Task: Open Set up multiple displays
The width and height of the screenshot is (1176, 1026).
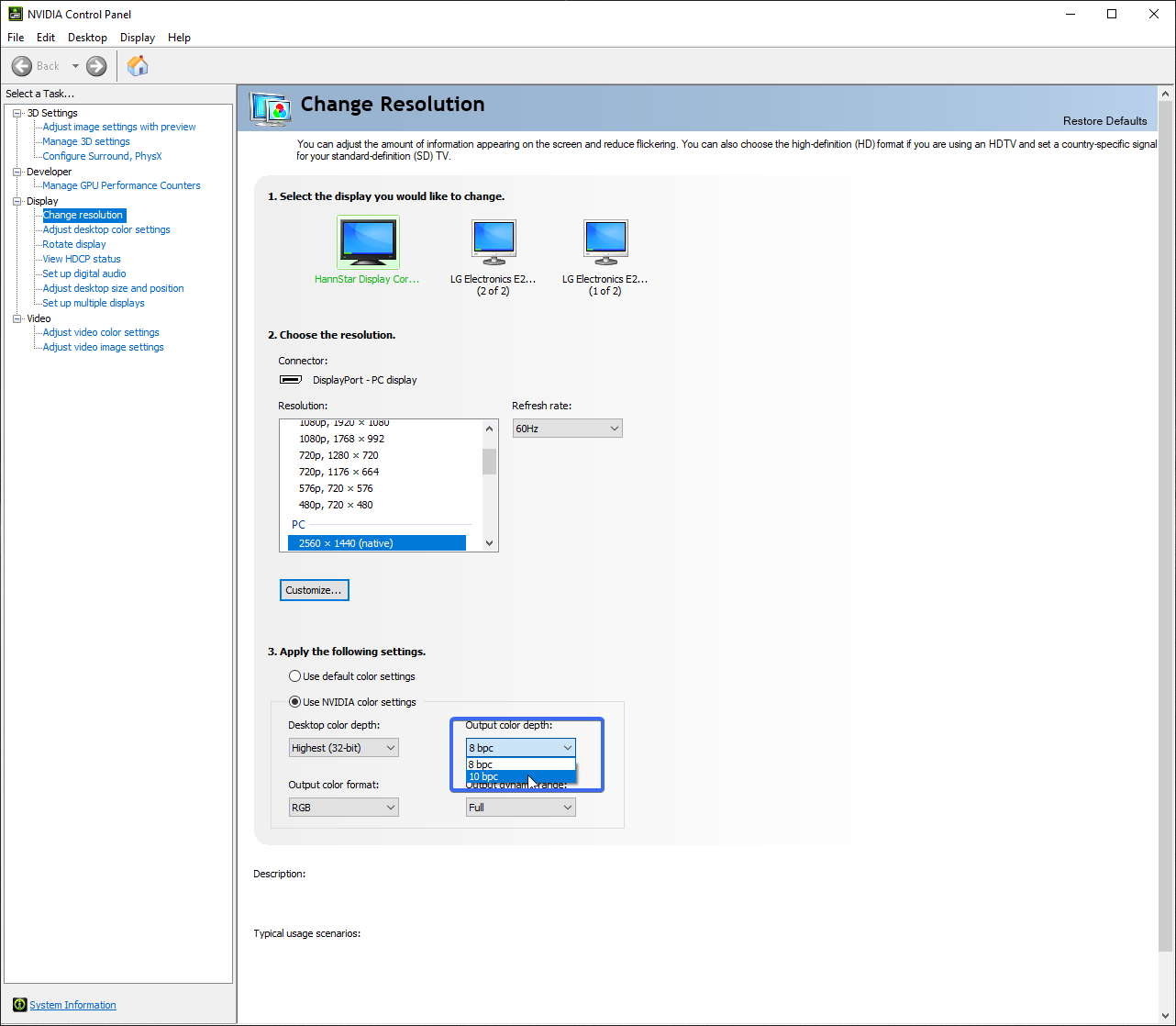Action: [x=94, y=303]
